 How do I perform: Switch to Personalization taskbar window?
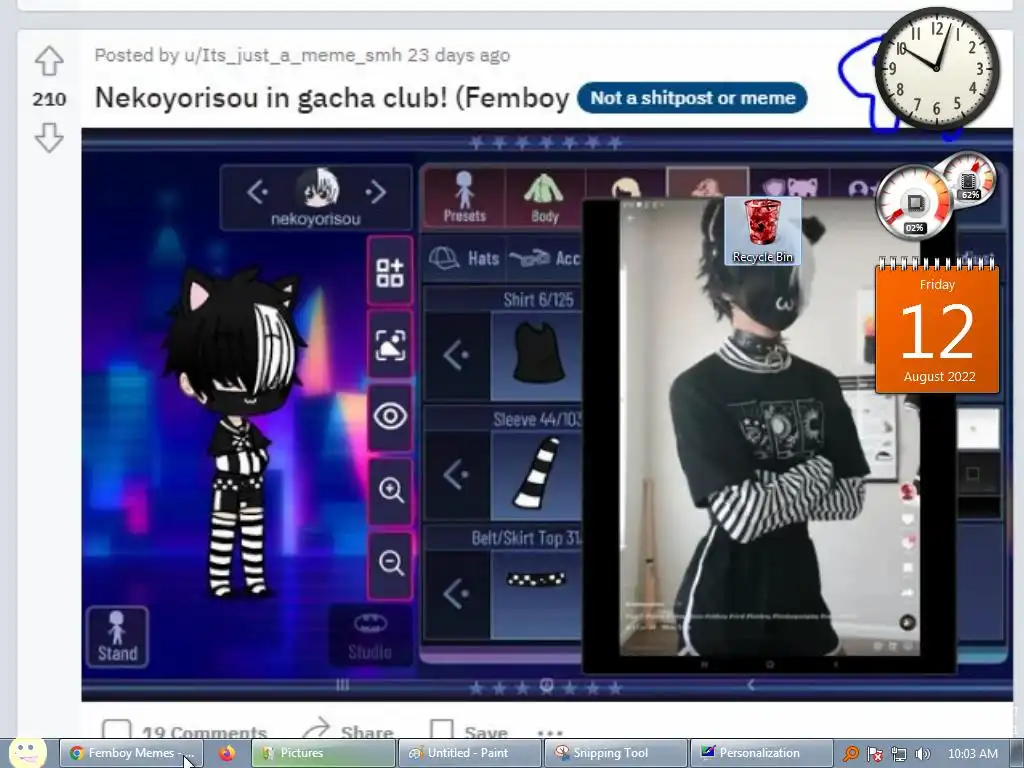[x=761, y=753]
